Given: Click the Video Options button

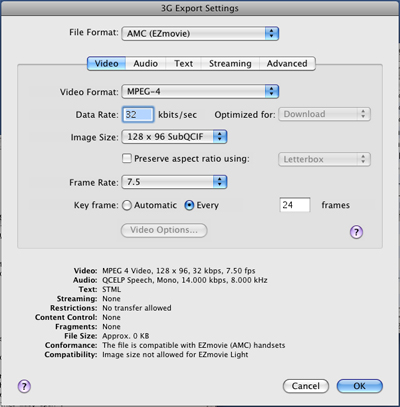Looking at the screenshot, I should (x=164, y=230).
